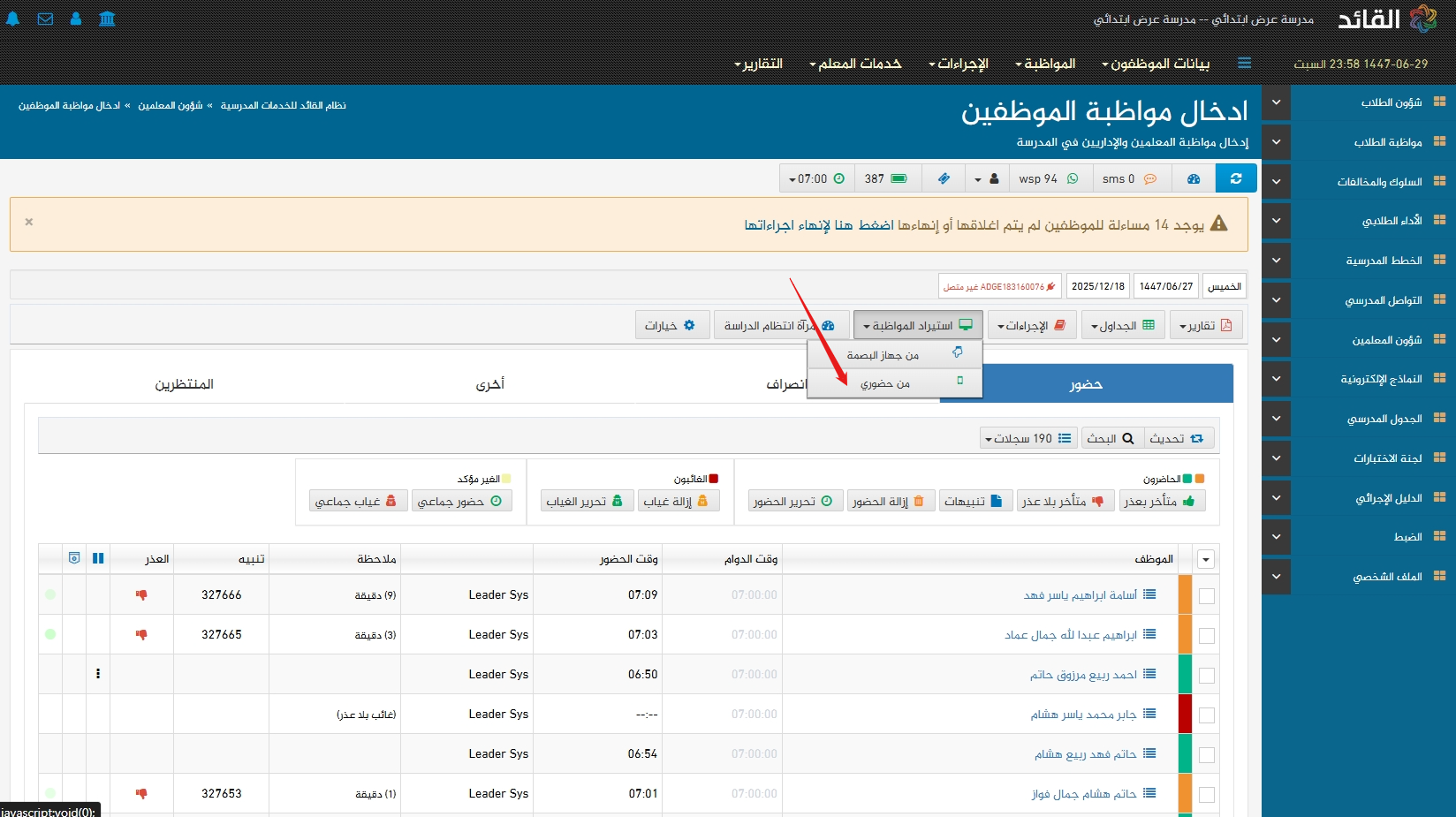Click the blue tag icon in toolbar
Screen dimensions: 1456x817
pyautogui.click(x=944, y=178)
